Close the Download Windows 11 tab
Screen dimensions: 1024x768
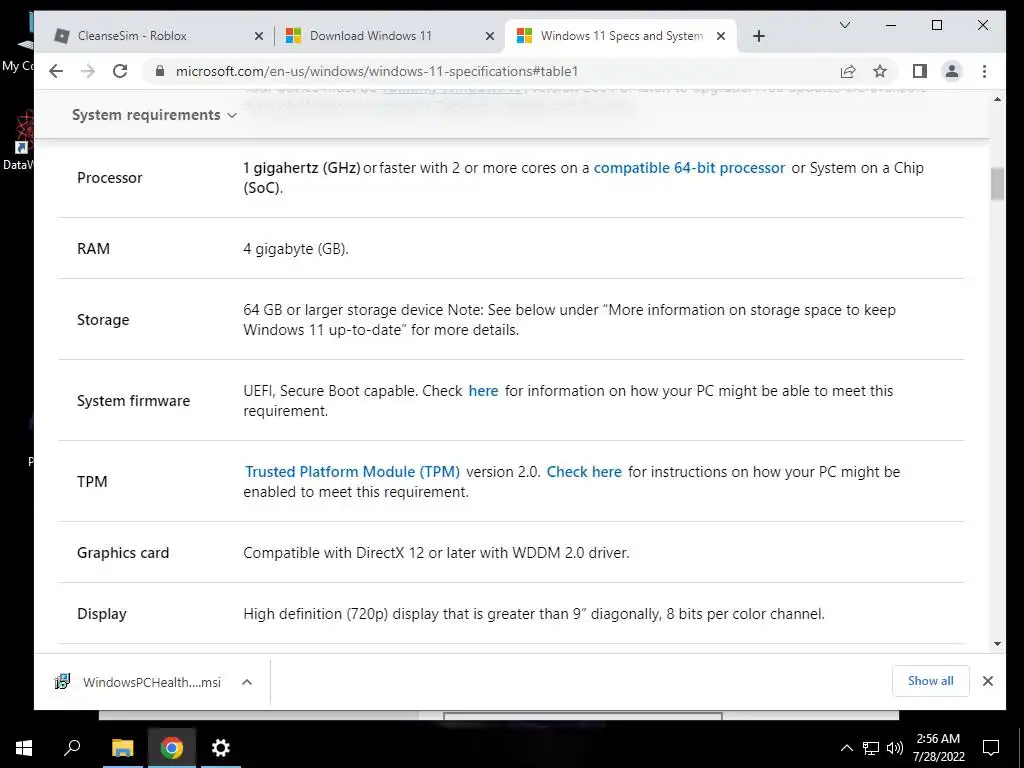490,36
